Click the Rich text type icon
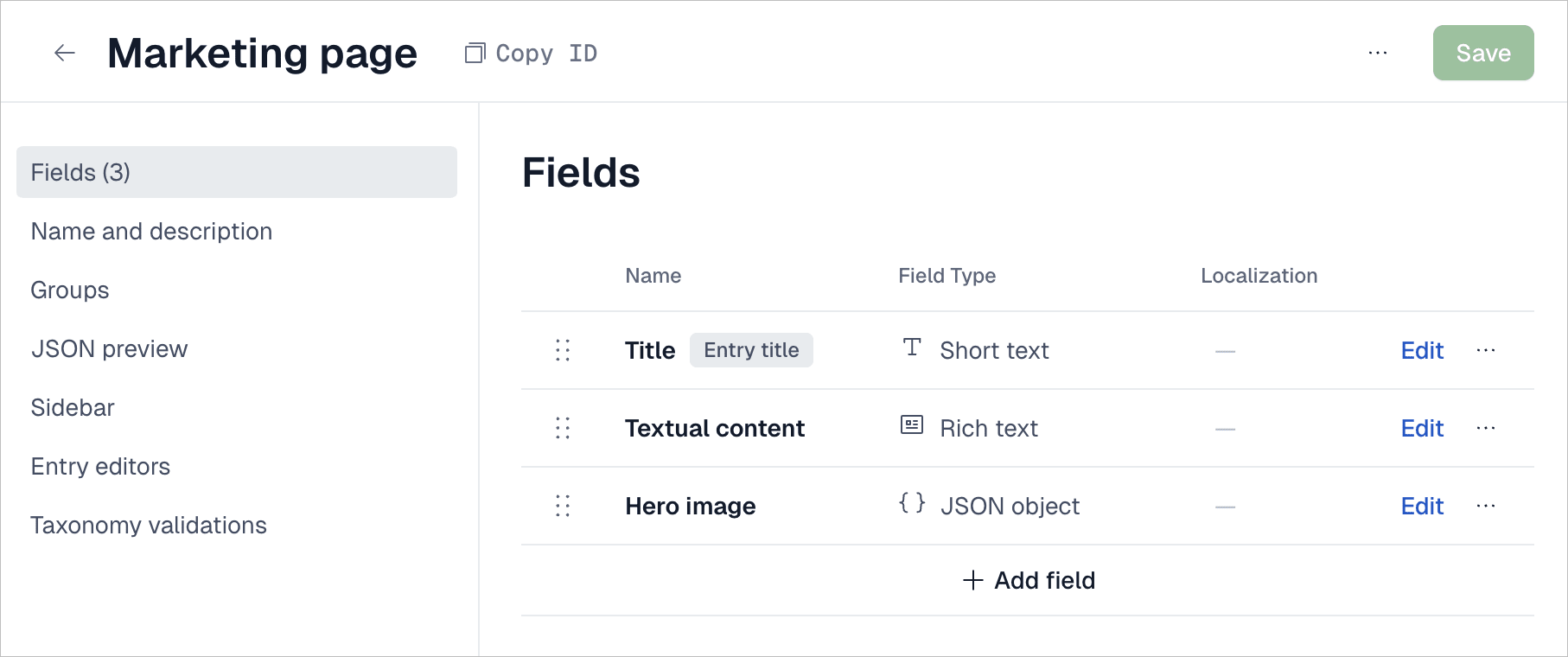This screenshot has height=657, width=1568. click(912, 424)
